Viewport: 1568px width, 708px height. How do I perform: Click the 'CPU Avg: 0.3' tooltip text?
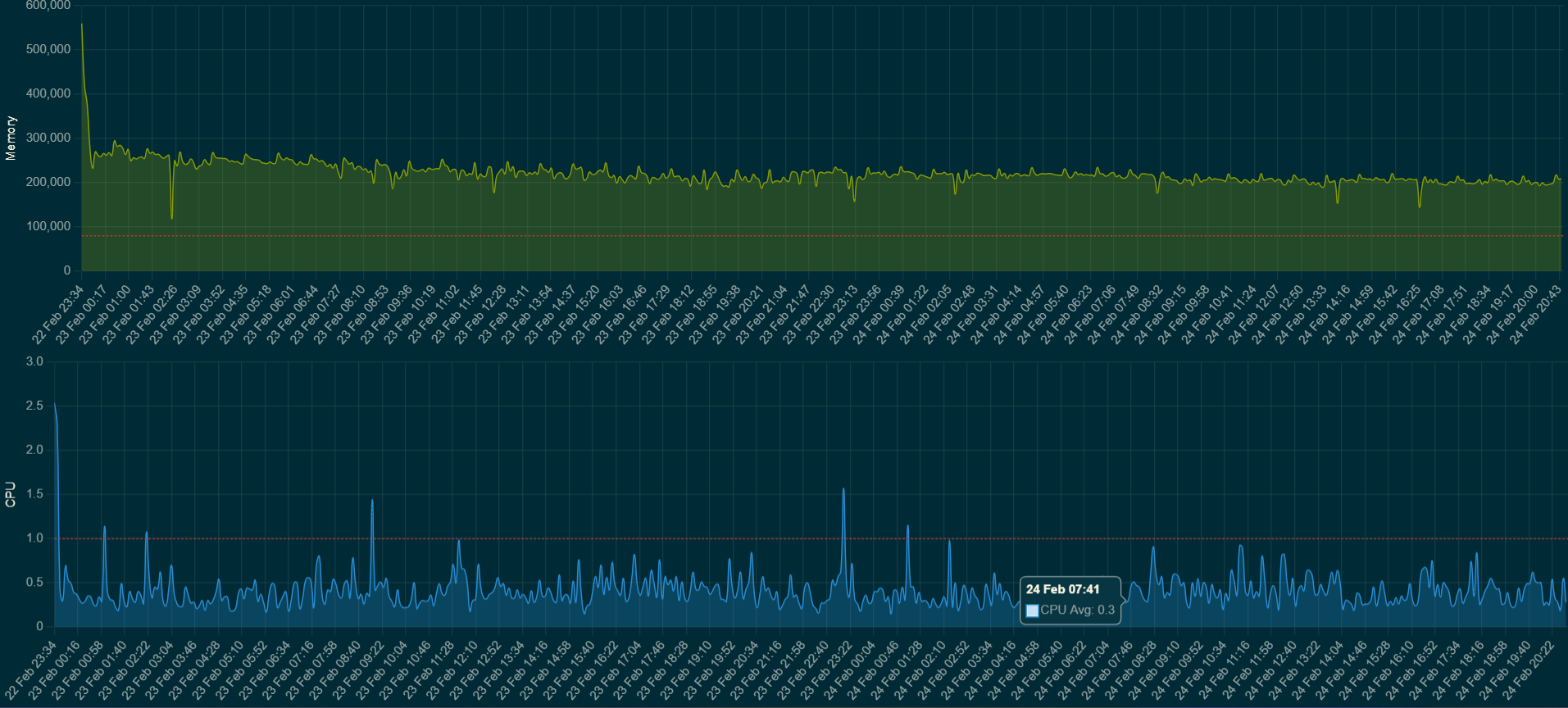1077,610
